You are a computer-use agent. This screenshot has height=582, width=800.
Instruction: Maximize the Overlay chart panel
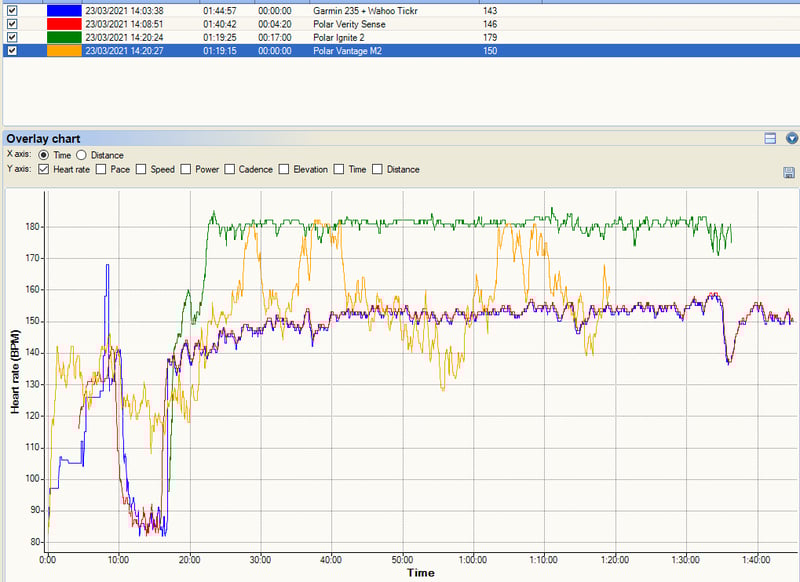[x=771, y=139]
